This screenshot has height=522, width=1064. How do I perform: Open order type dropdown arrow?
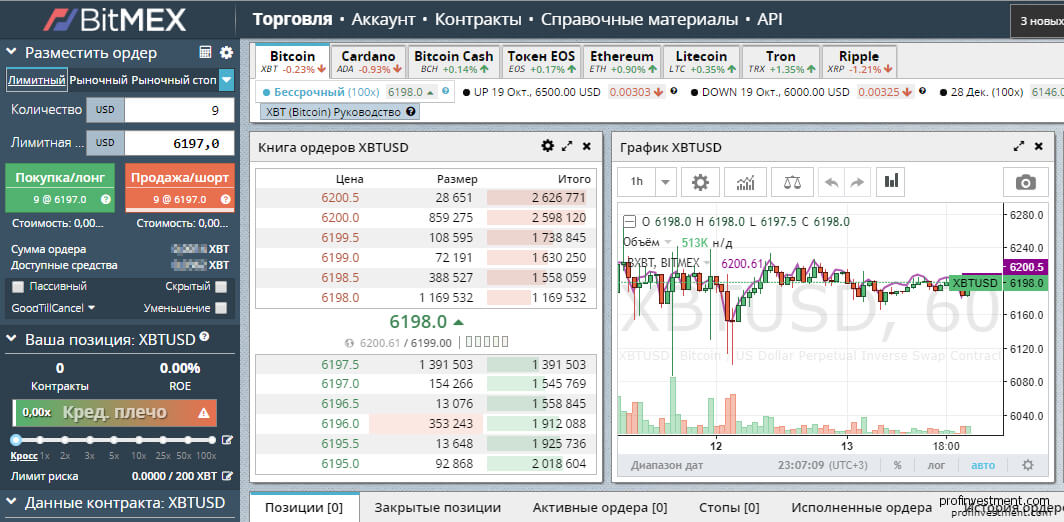point(227,80)
